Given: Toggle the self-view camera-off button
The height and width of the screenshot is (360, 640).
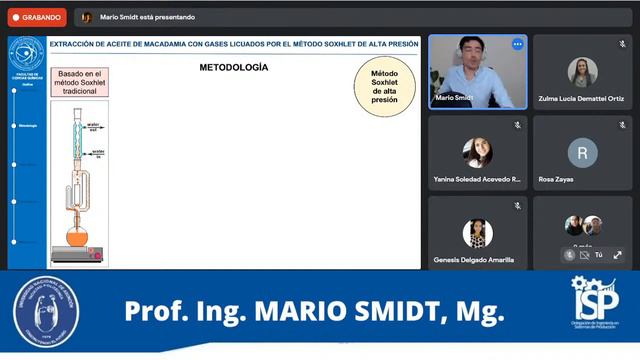Looking at the screenshot, I should pos(584,255).
